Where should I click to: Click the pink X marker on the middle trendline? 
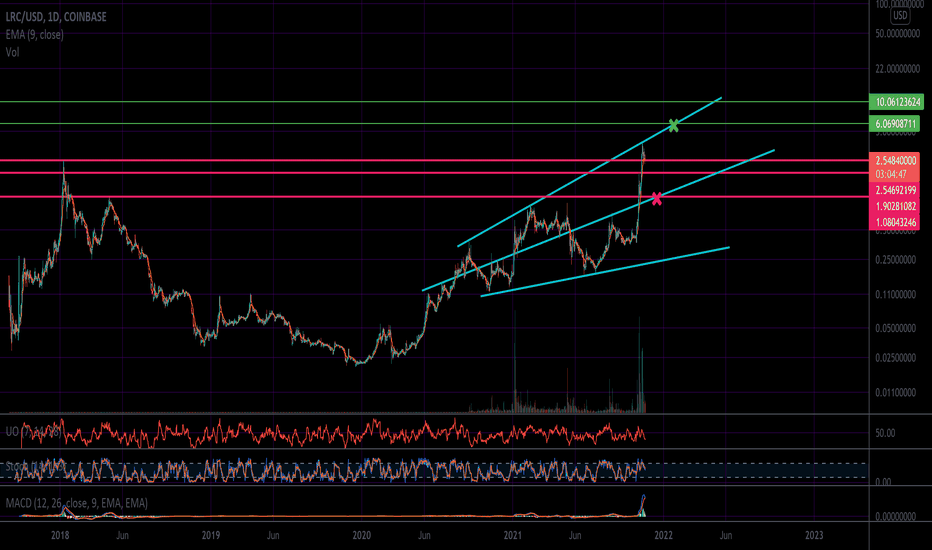(656, 199)
